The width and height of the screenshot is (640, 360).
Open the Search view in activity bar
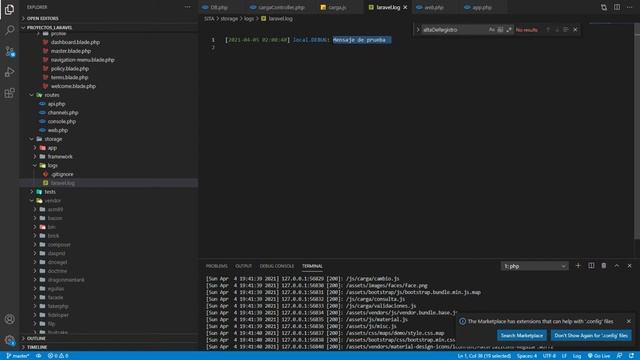tap(9, 30)
